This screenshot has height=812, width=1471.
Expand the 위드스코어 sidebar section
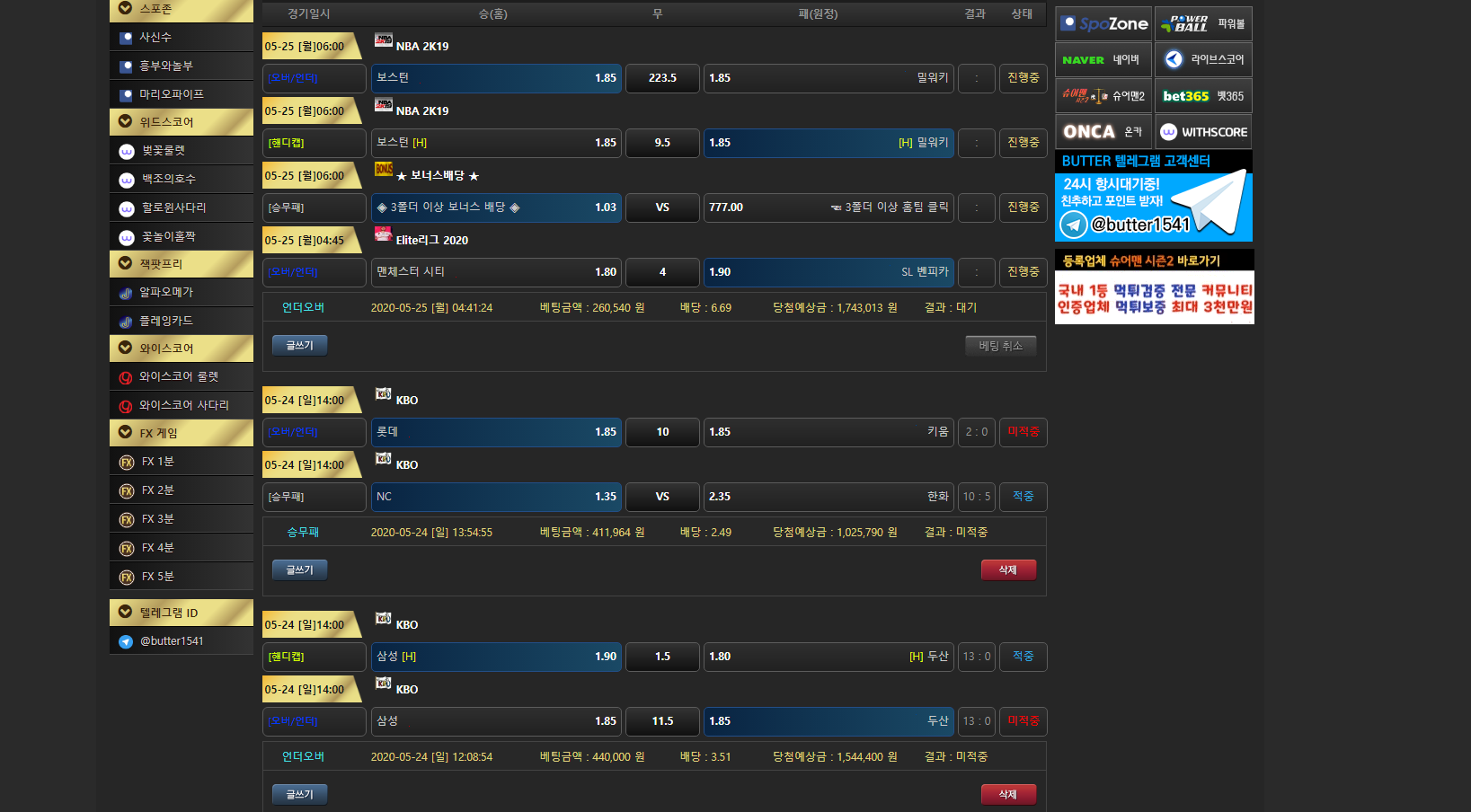(x=126, y=121)
